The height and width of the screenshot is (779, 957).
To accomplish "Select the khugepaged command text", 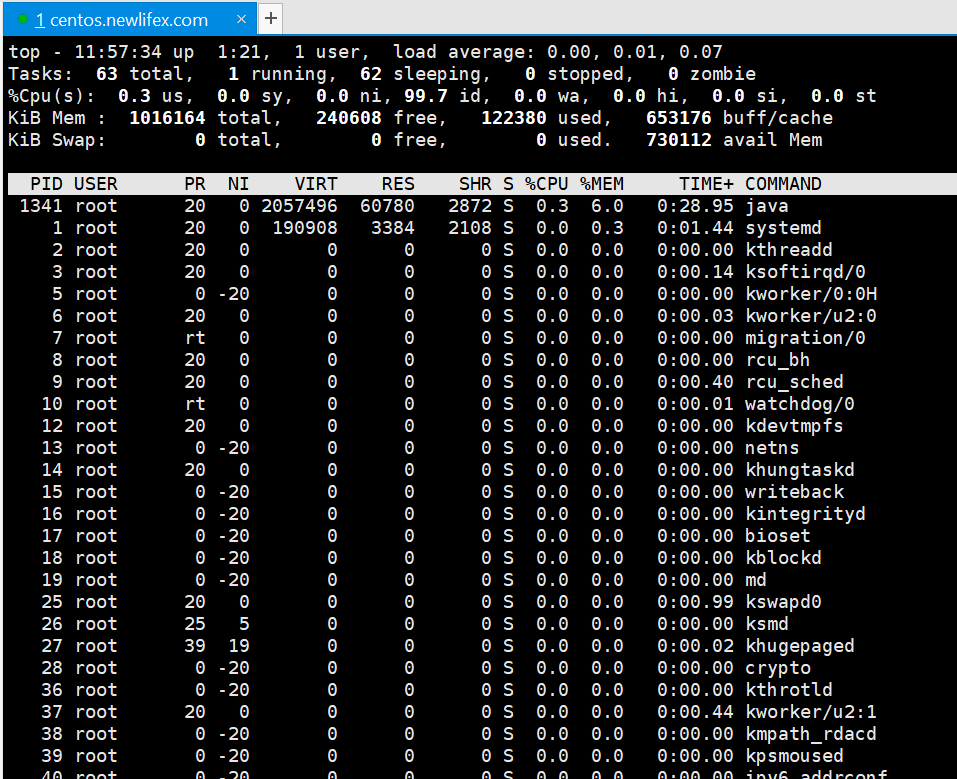I will [x=800, y=645].
